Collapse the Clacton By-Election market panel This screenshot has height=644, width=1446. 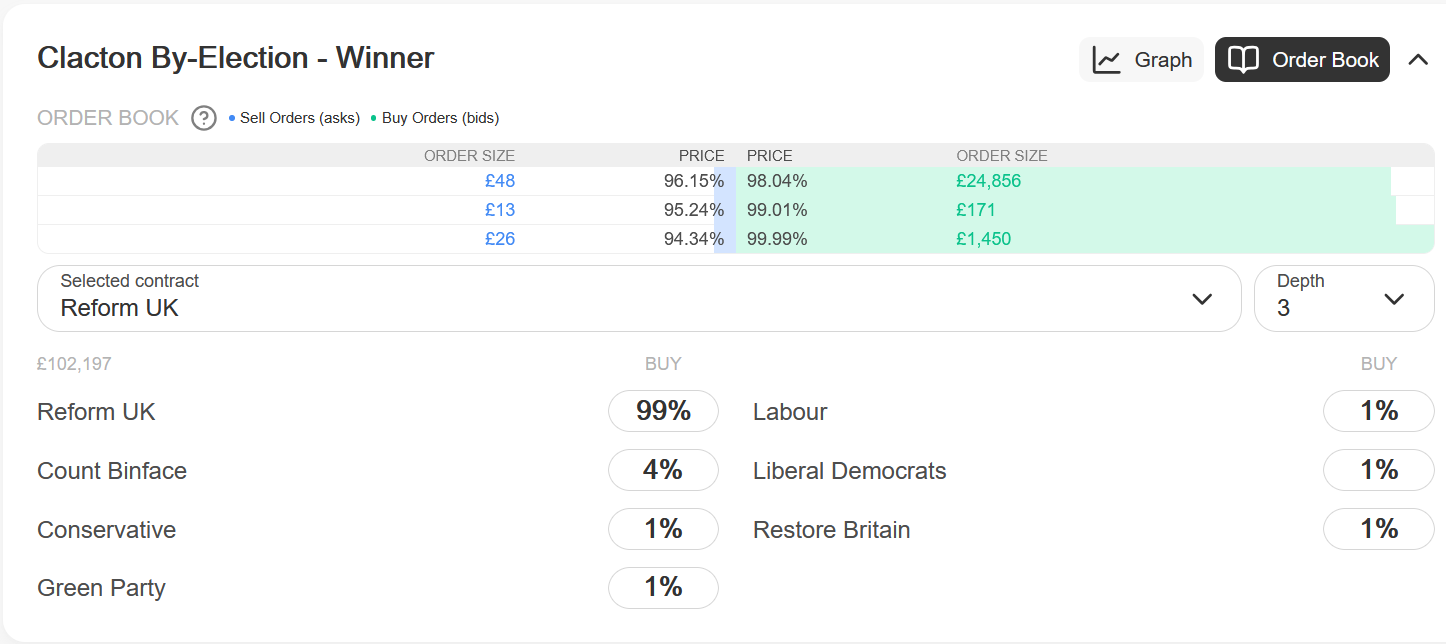(x=1418, y=60)
